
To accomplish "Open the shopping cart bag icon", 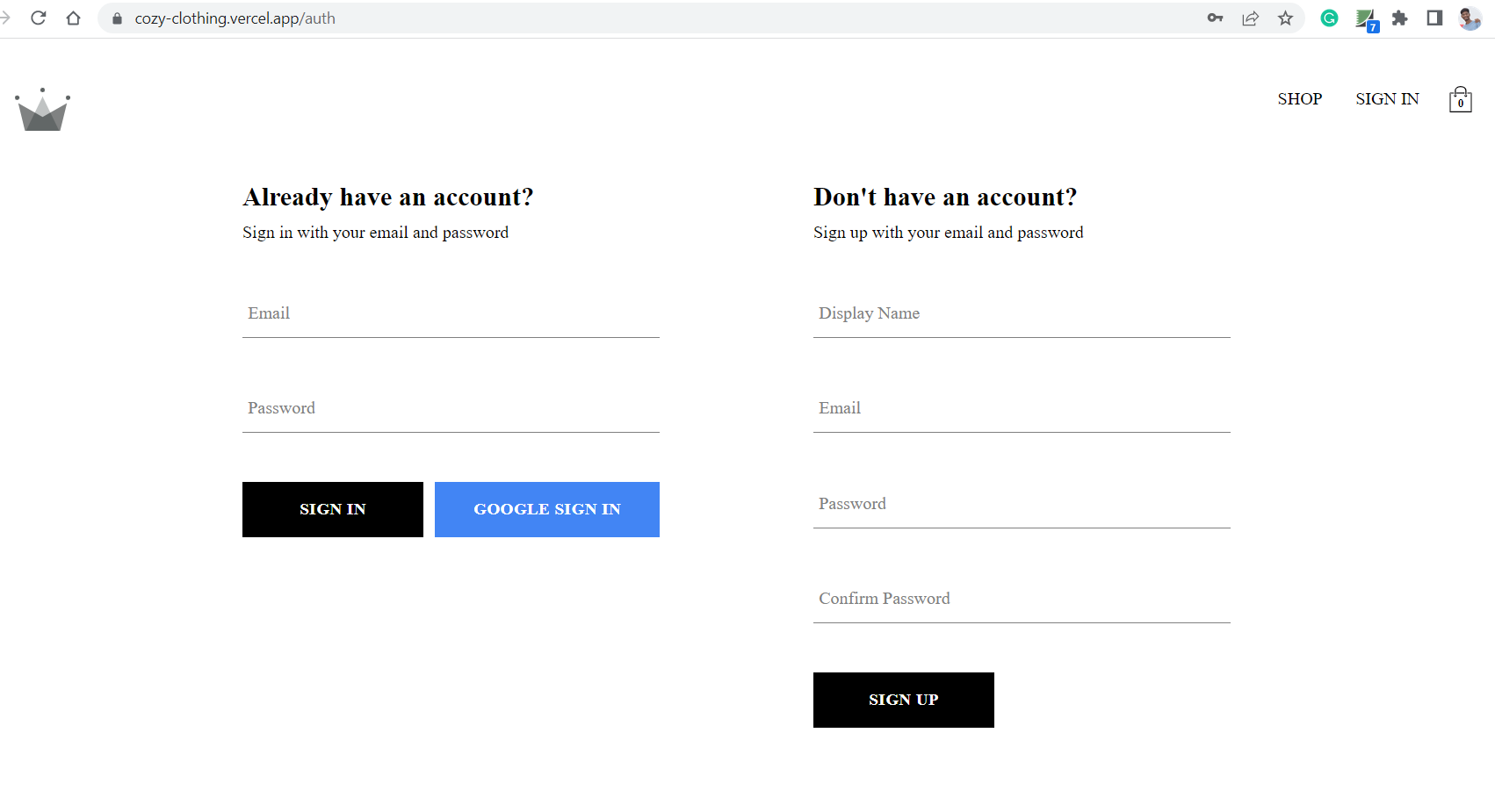I will click(x=1460, y=100).
